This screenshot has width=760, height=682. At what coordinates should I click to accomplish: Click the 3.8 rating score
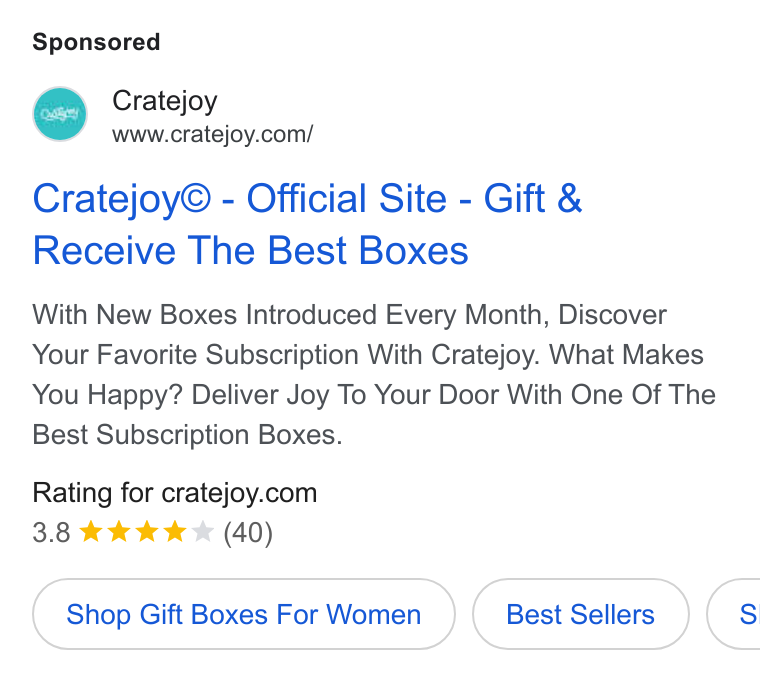pos(51,532)
